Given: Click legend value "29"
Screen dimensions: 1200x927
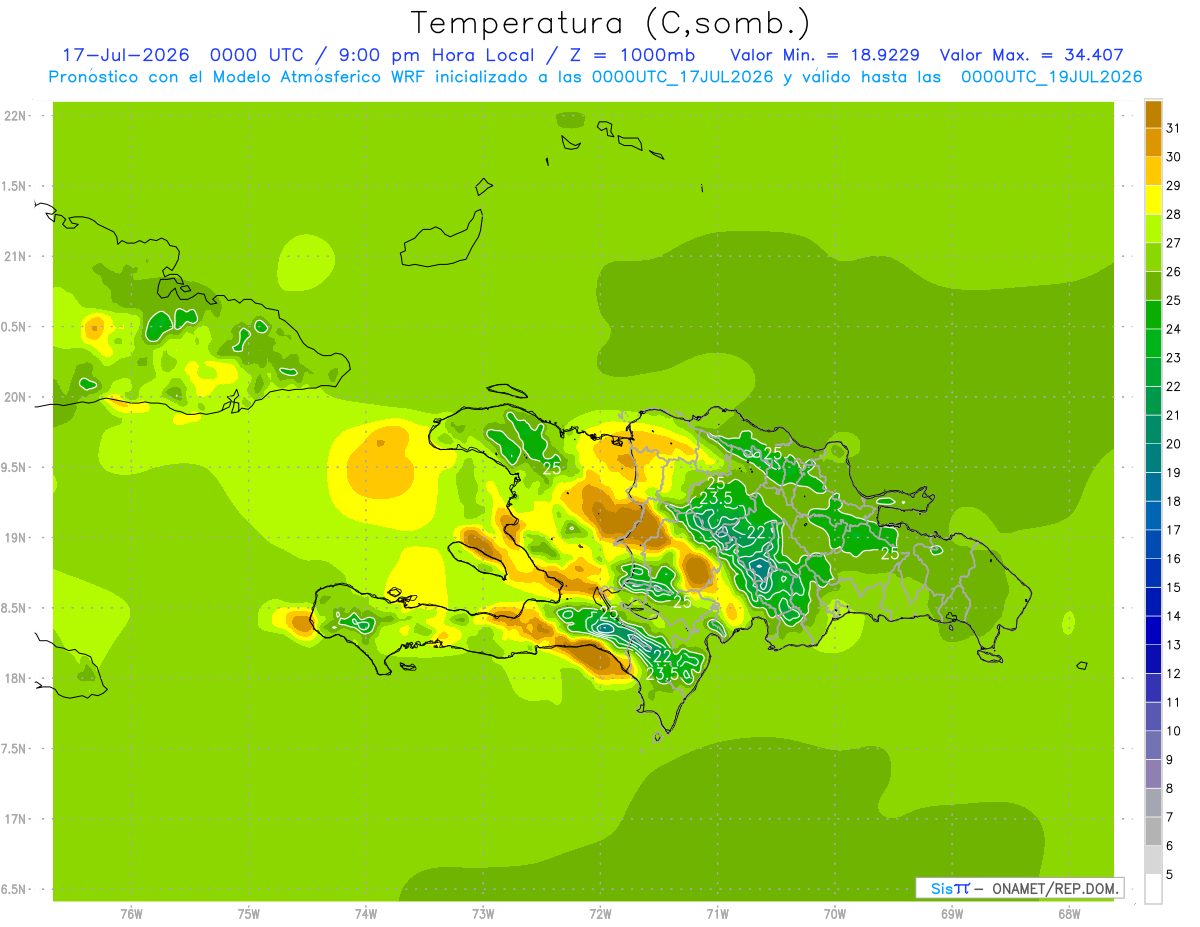Looking at the screenshot, I should click(x=1174, y=186).
